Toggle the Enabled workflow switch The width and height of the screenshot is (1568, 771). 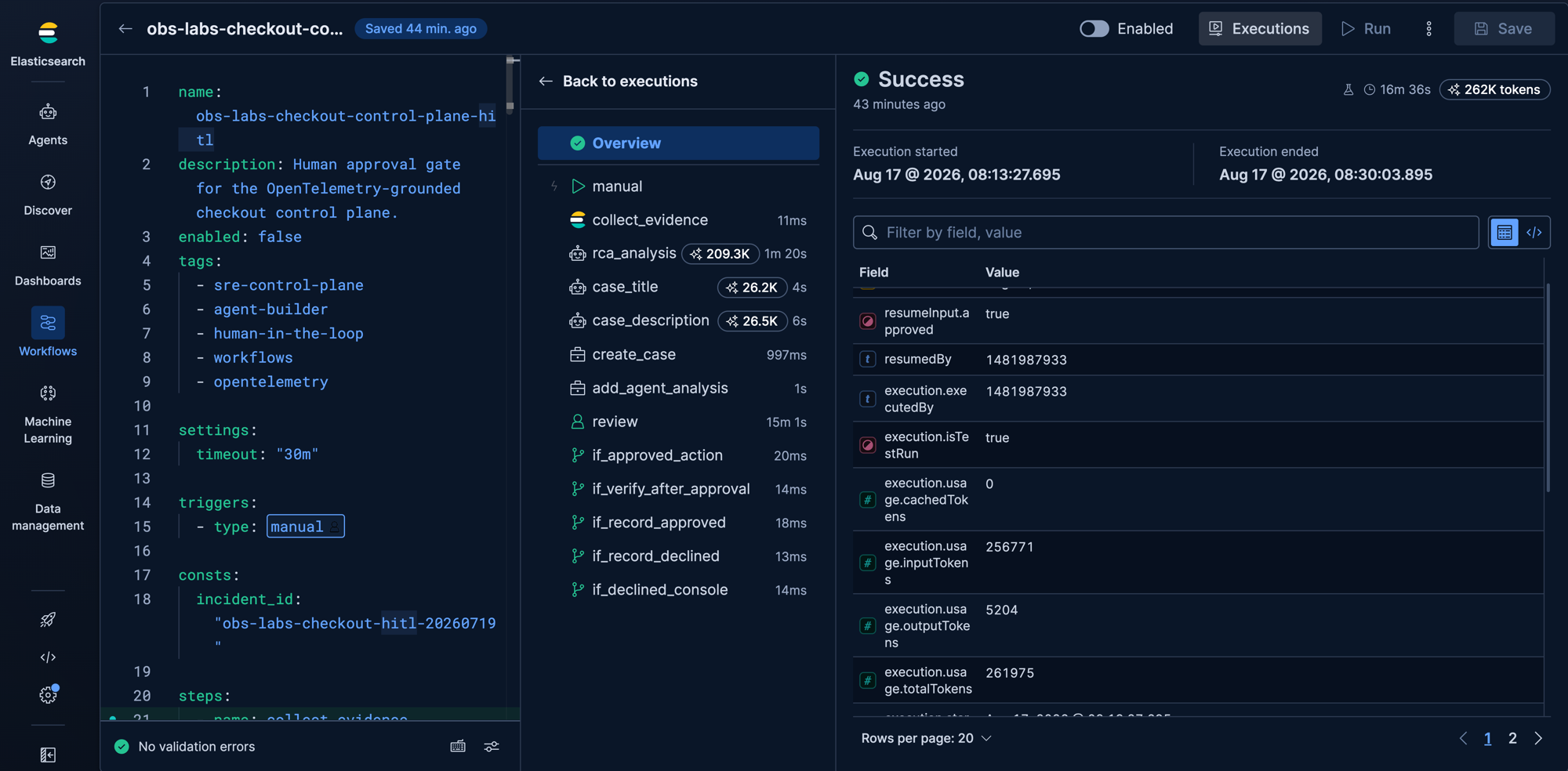pyautogui.click(x=1094, y=29)
